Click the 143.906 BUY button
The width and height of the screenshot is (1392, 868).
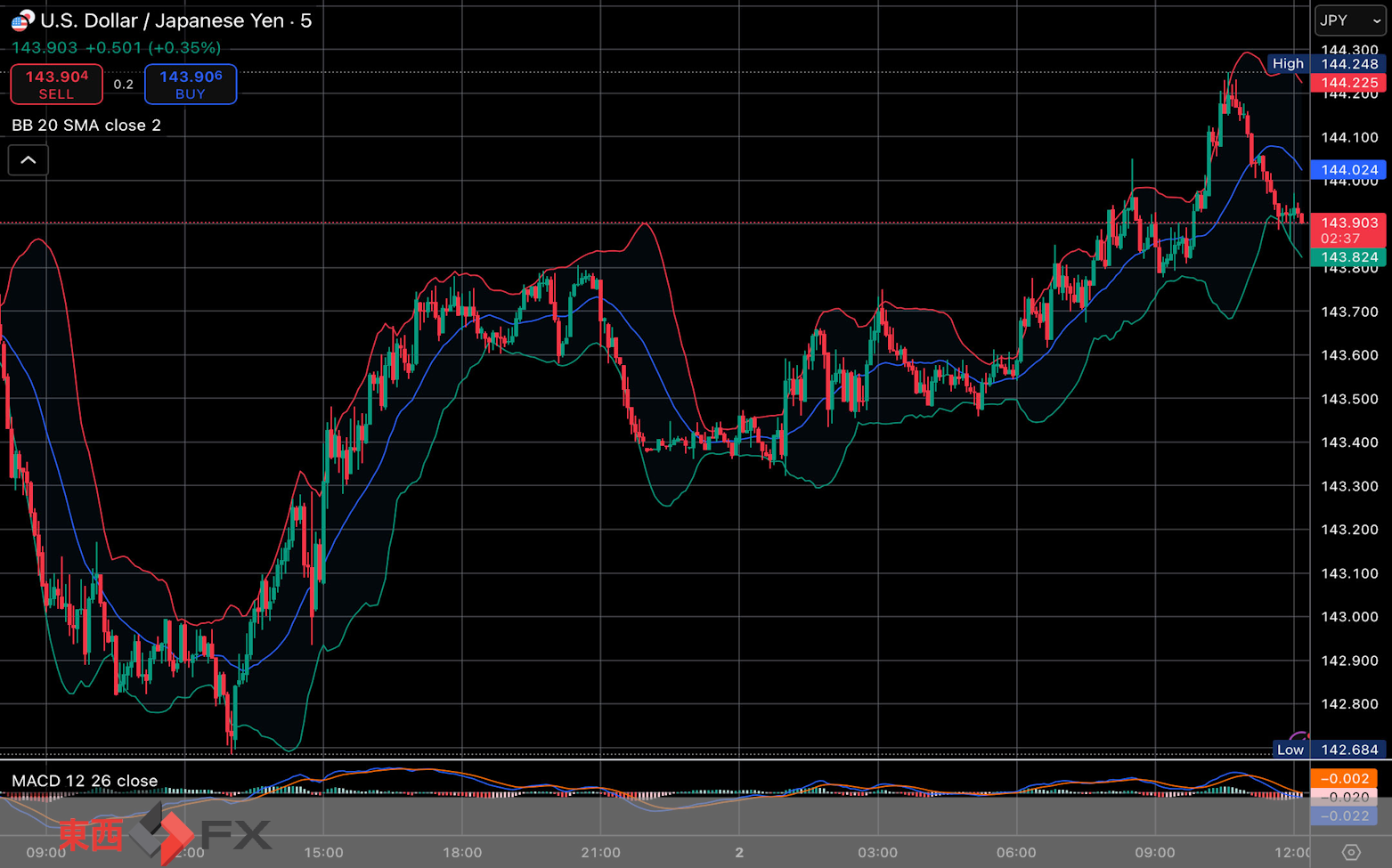(x=191, y=85)
